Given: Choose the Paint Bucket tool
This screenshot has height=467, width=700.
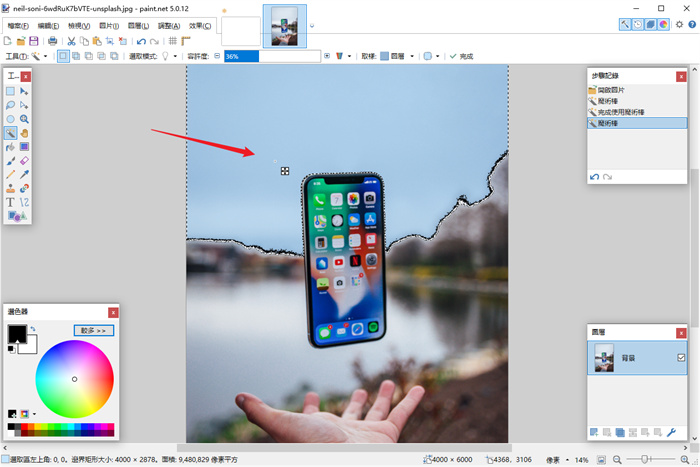Looking at the screenshot, I should [x=11, y=147].
